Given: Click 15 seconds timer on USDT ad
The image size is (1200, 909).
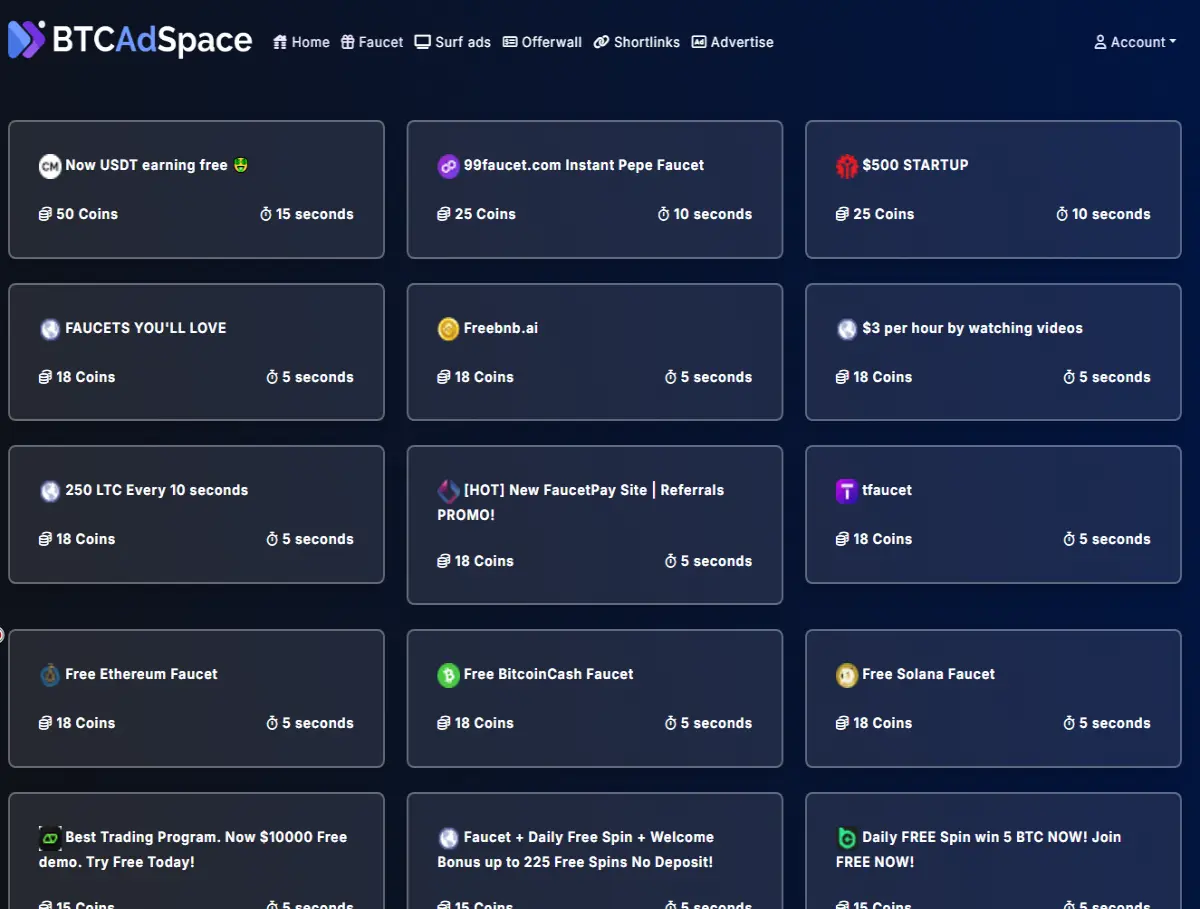Looking at the screenshot, I should 306,214.
